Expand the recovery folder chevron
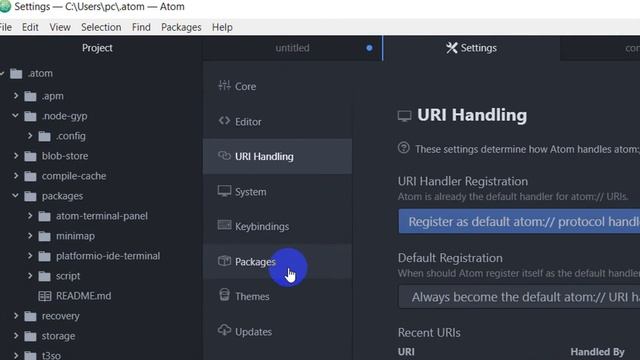The height and width of the screenshot is (360, 640). (x=16, y=316)
